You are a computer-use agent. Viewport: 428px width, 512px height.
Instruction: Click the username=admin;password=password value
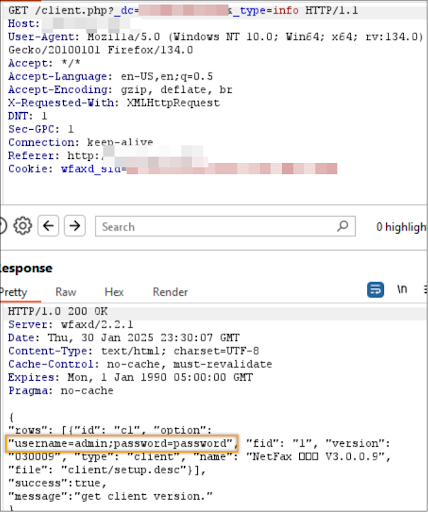pyautogui.click(x=121, y=443)
